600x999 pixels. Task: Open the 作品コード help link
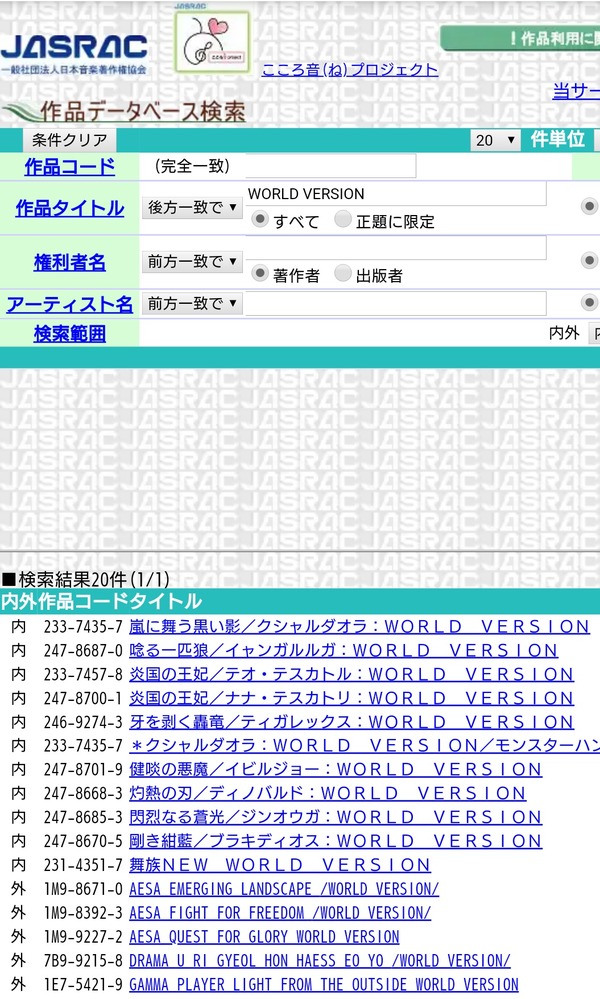pos(70,167)
